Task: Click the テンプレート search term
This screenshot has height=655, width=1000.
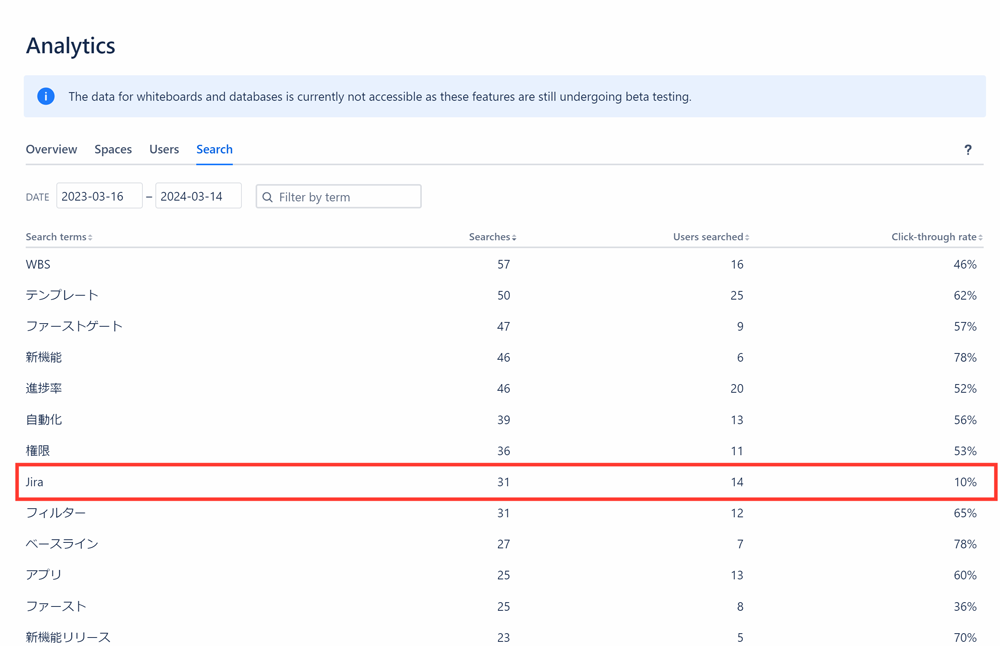Action: pyautogui.click(x=62, y=295)
